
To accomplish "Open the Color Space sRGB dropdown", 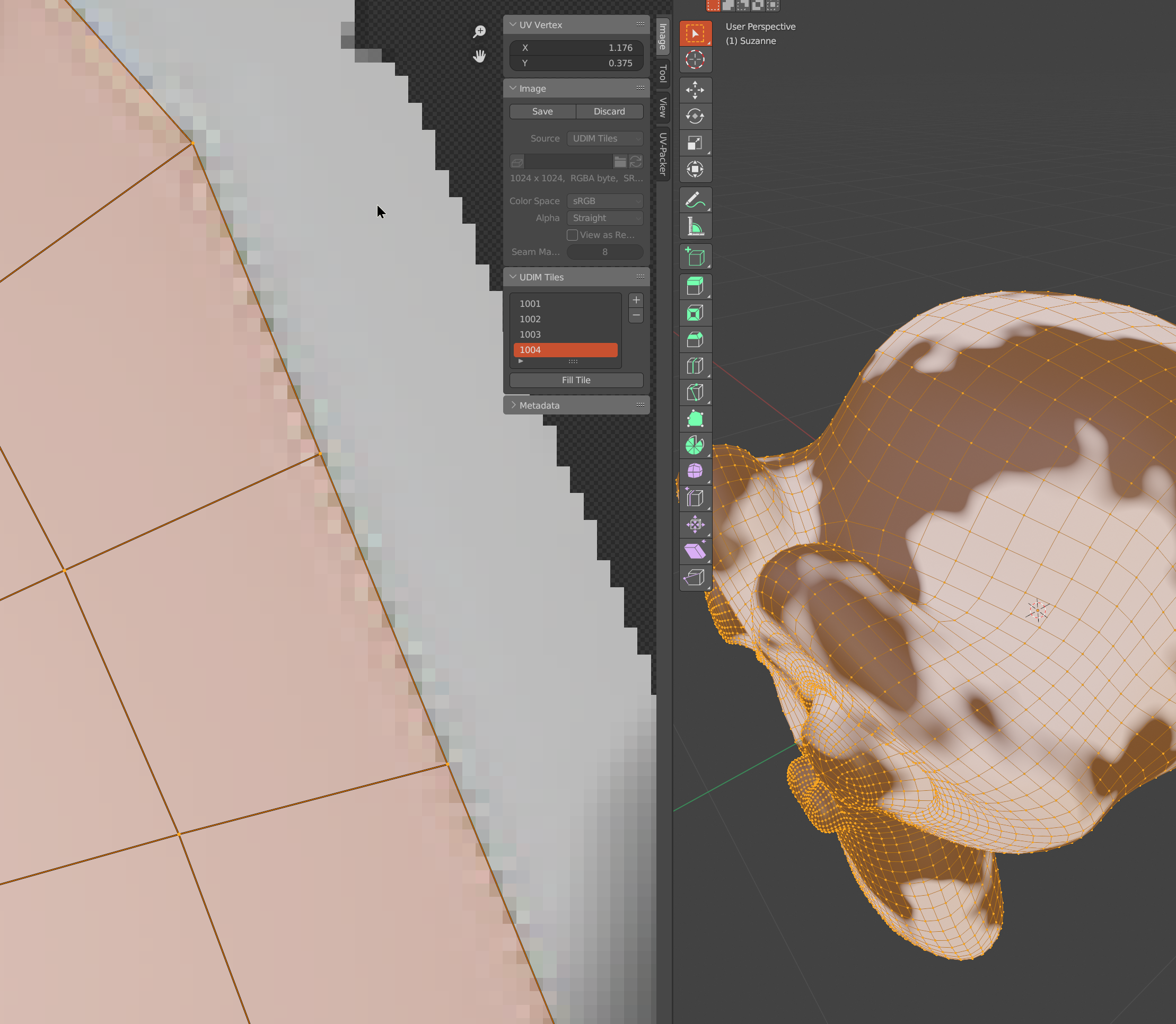I will (604, 201).
